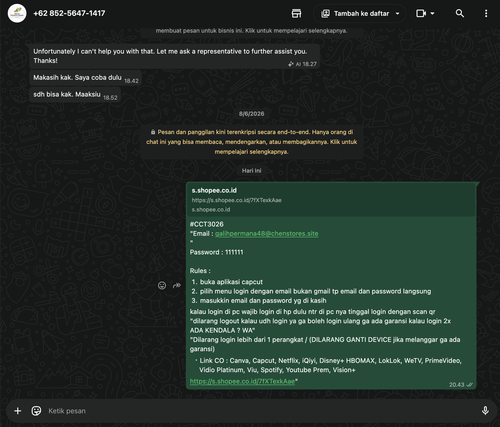Open contact profile picture avatar
The height and width of the screenshot is (427, 500).
tap(17, 13)
